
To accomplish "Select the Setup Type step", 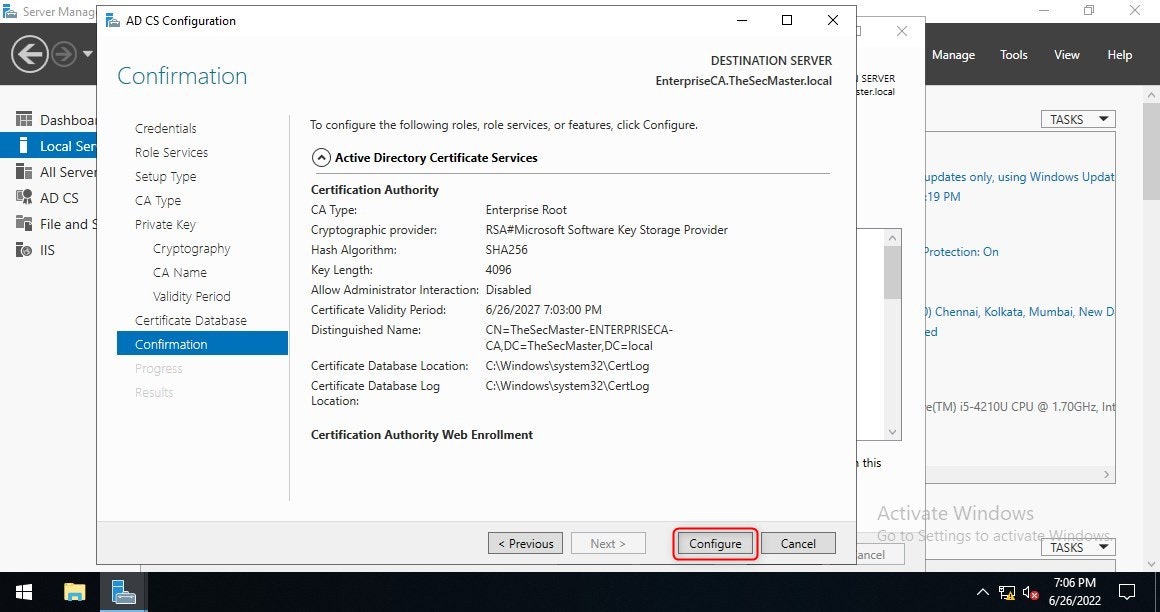I will pyautogui.click(x=166, y=176).
